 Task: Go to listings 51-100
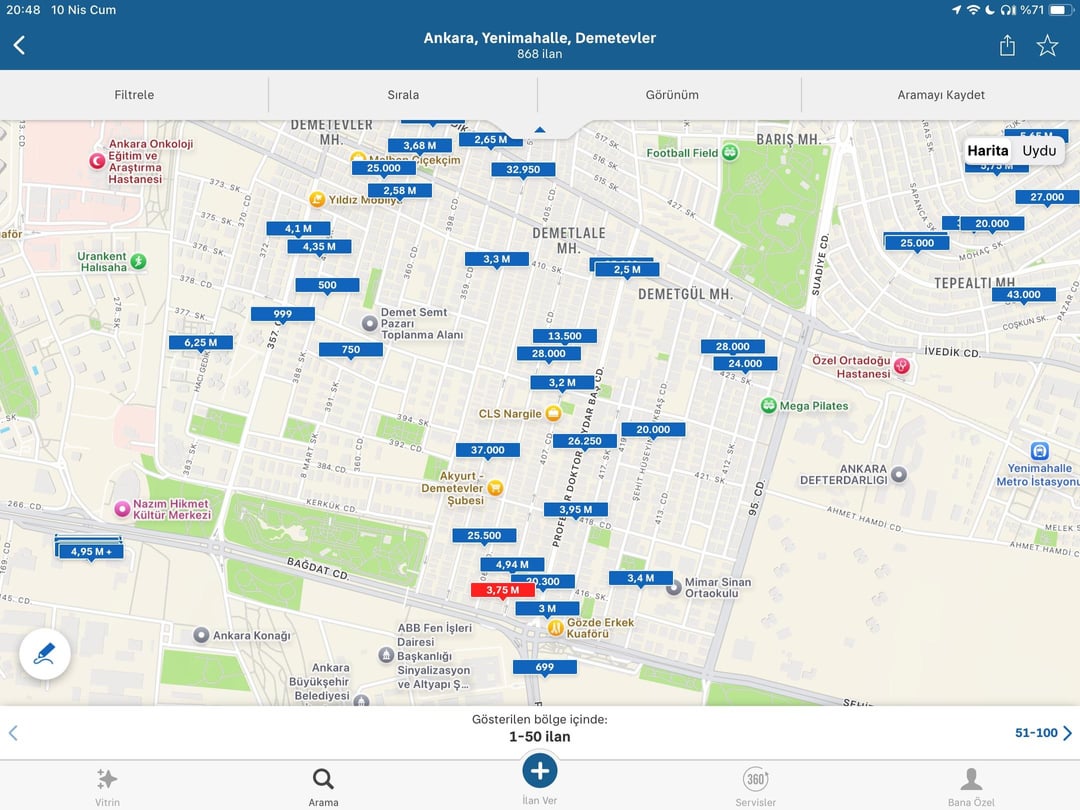1043,733
